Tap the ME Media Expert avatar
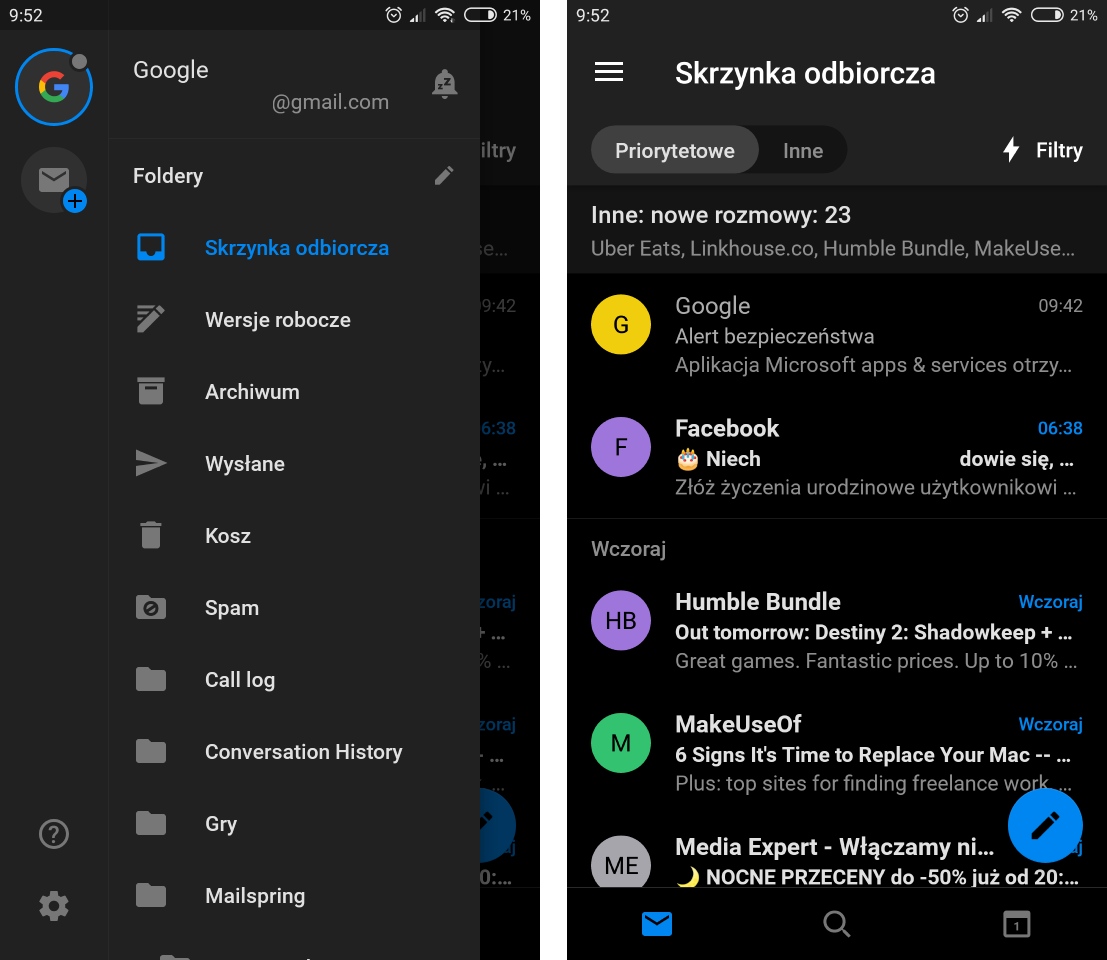1107x960 pixels. (621, 862)
